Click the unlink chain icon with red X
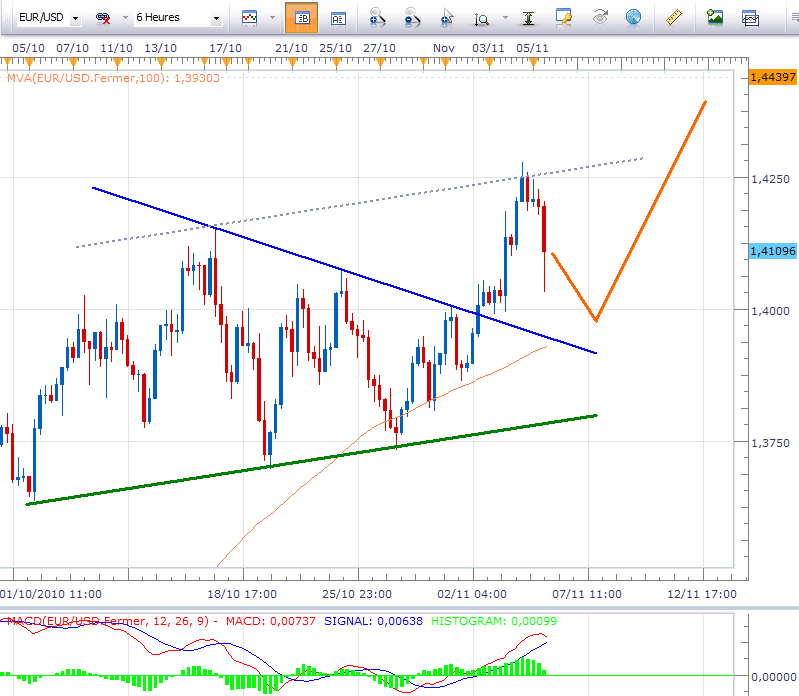Screen dimensions: 799x696 (x=103, y=18)
